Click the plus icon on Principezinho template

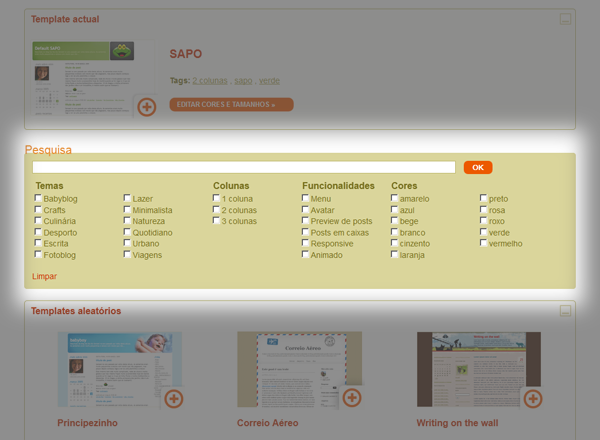pos(173,398)
